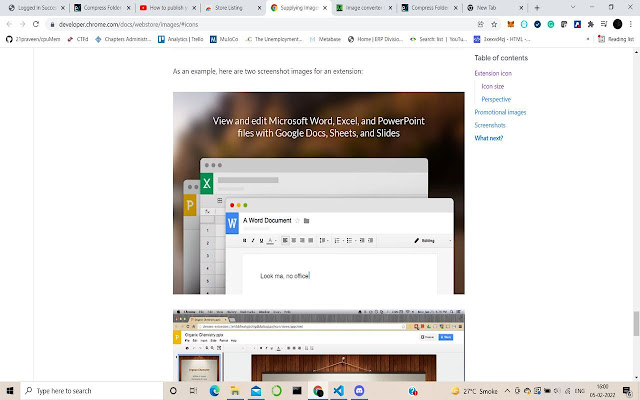Viewport: 640px width, 400px height.
Task: Open the media control playlist icon
Action: pyautogui.click(x=604, y=24)
